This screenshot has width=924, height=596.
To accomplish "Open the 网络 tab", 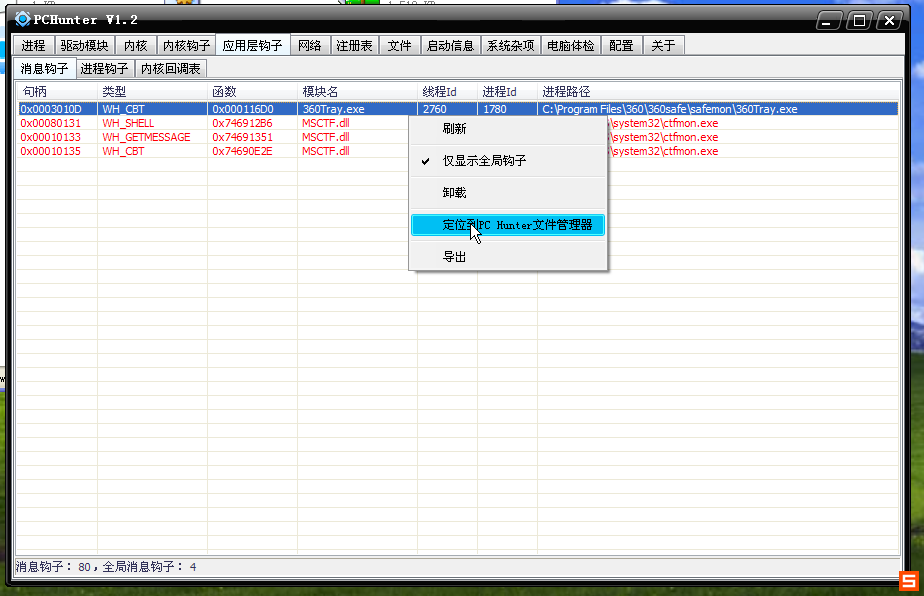I will coord(309,45).
